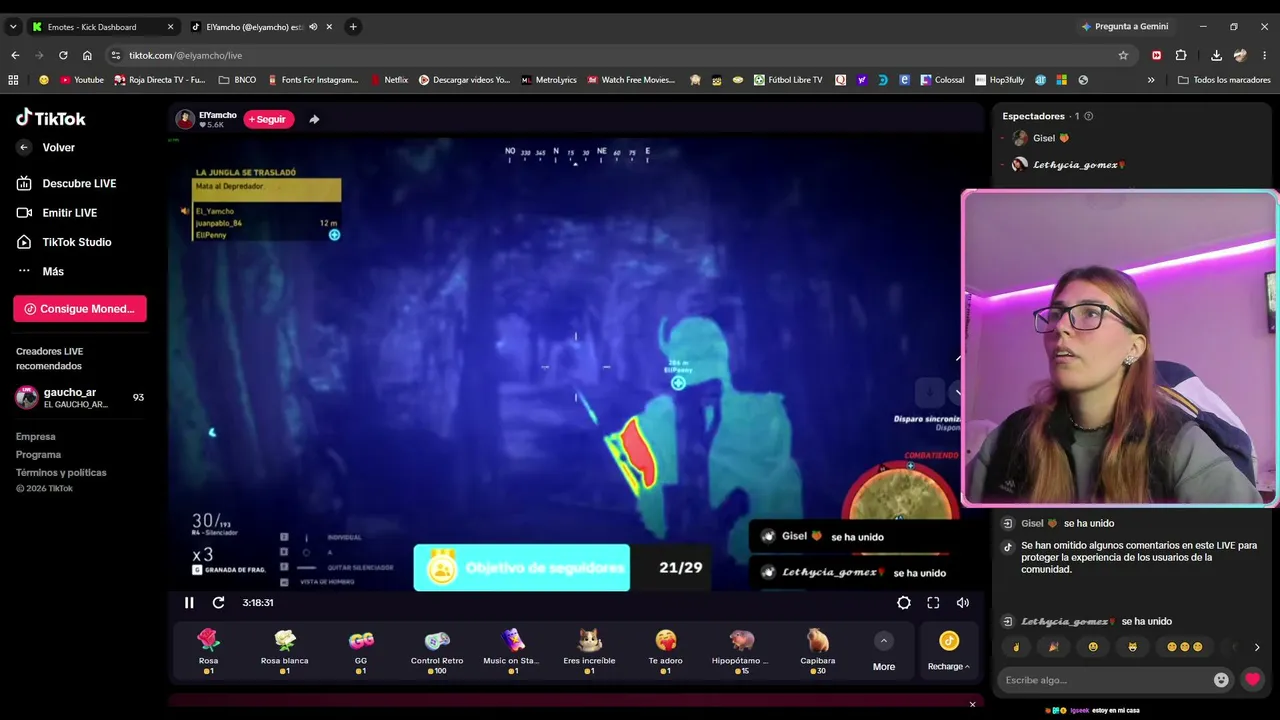
Task: Send triple smiley quick emoji
Action: point(1185,647)
